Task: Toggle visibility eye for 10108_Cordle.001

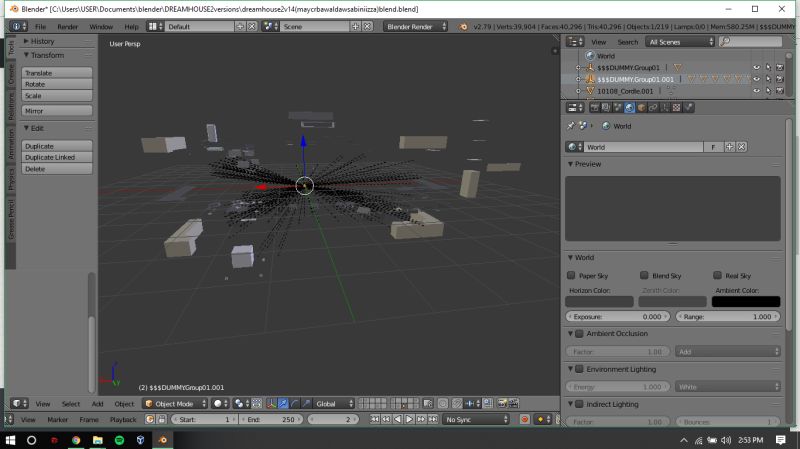Action: coord(757,91)
